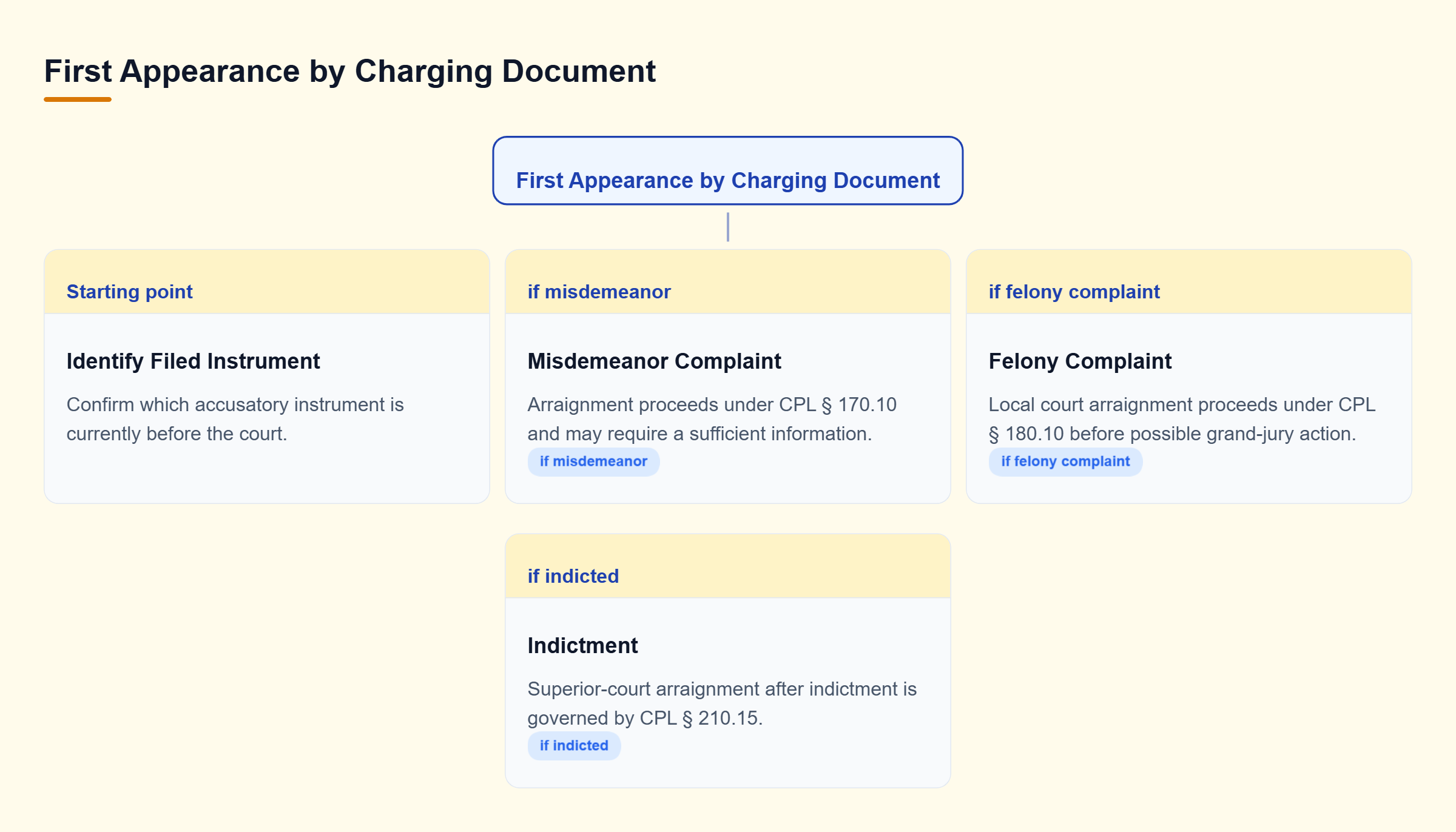Select the Felony Complaint title
Image resolution: width=1456 pixels, height=832 pixels.
[1080, 361]
